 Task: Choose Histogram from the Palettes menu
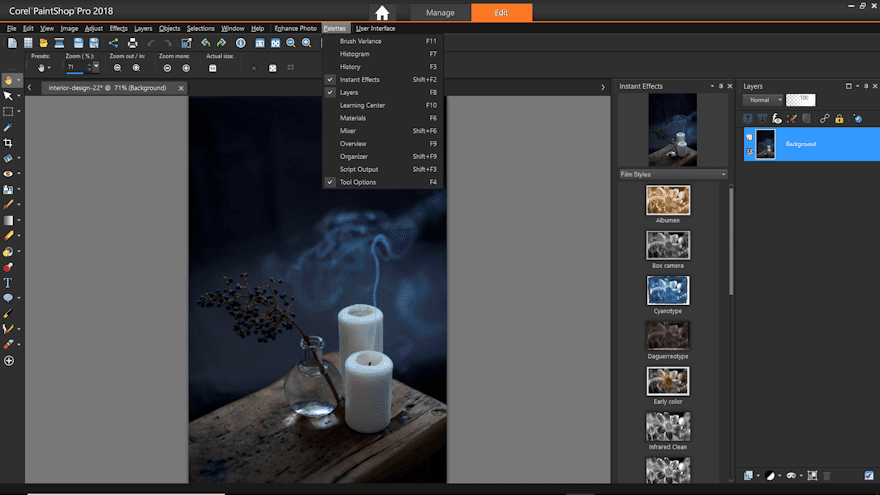point(354,54)
